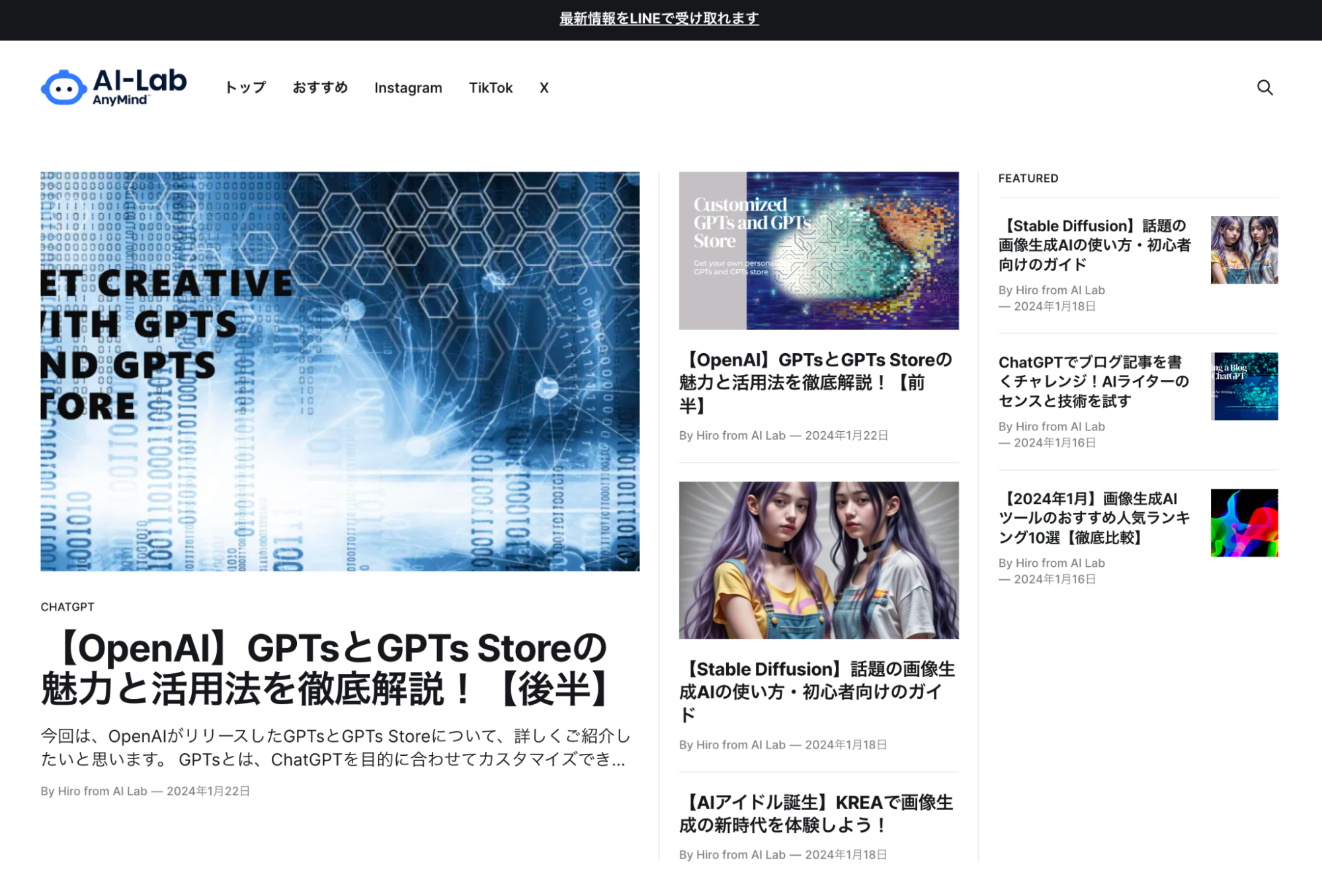Open center Stable Diffusion guide article title

[817, 692]
